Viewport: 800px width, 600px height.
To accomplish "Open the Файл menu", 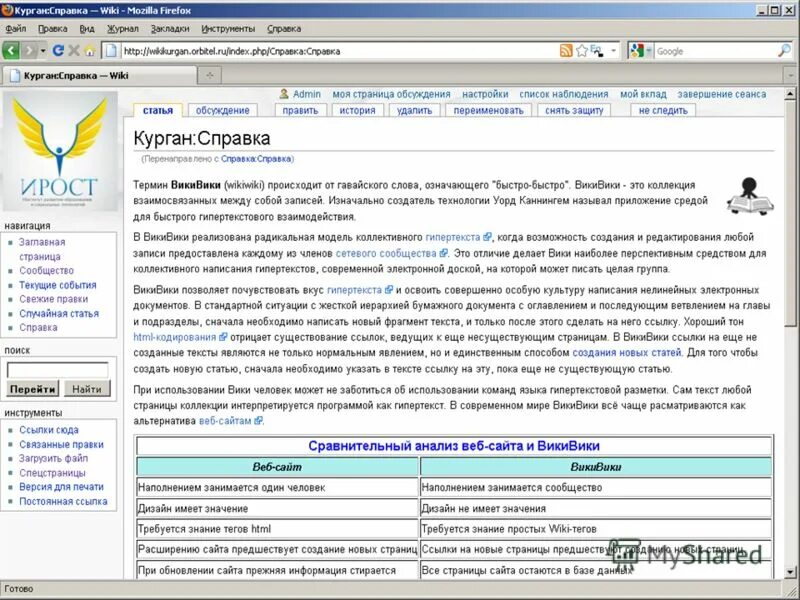I will (x=16, y=29).
